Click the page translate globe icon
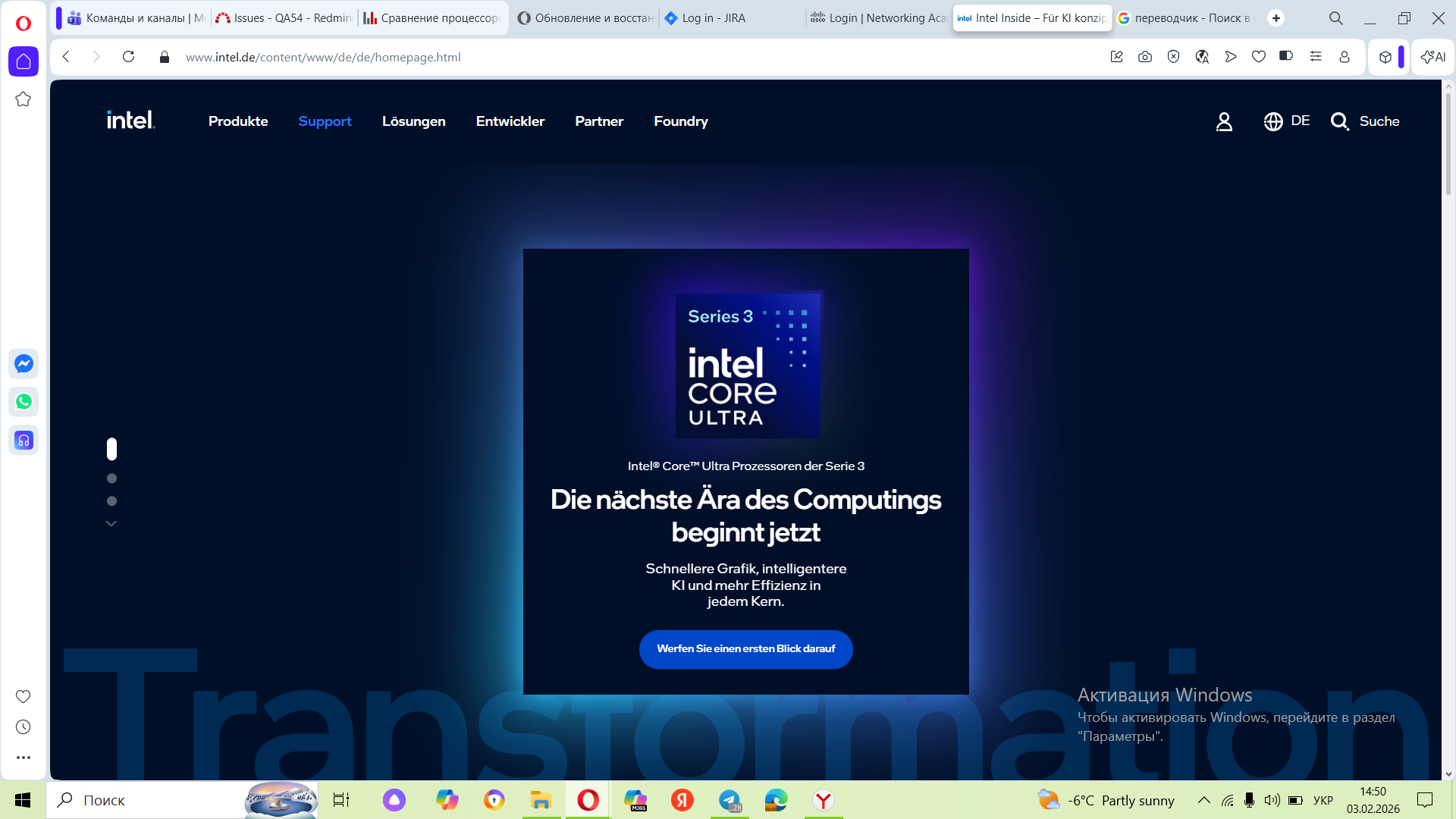The width and height of the screenshot is (1456, 819). pyautogui.click(x=1202, y=57)
